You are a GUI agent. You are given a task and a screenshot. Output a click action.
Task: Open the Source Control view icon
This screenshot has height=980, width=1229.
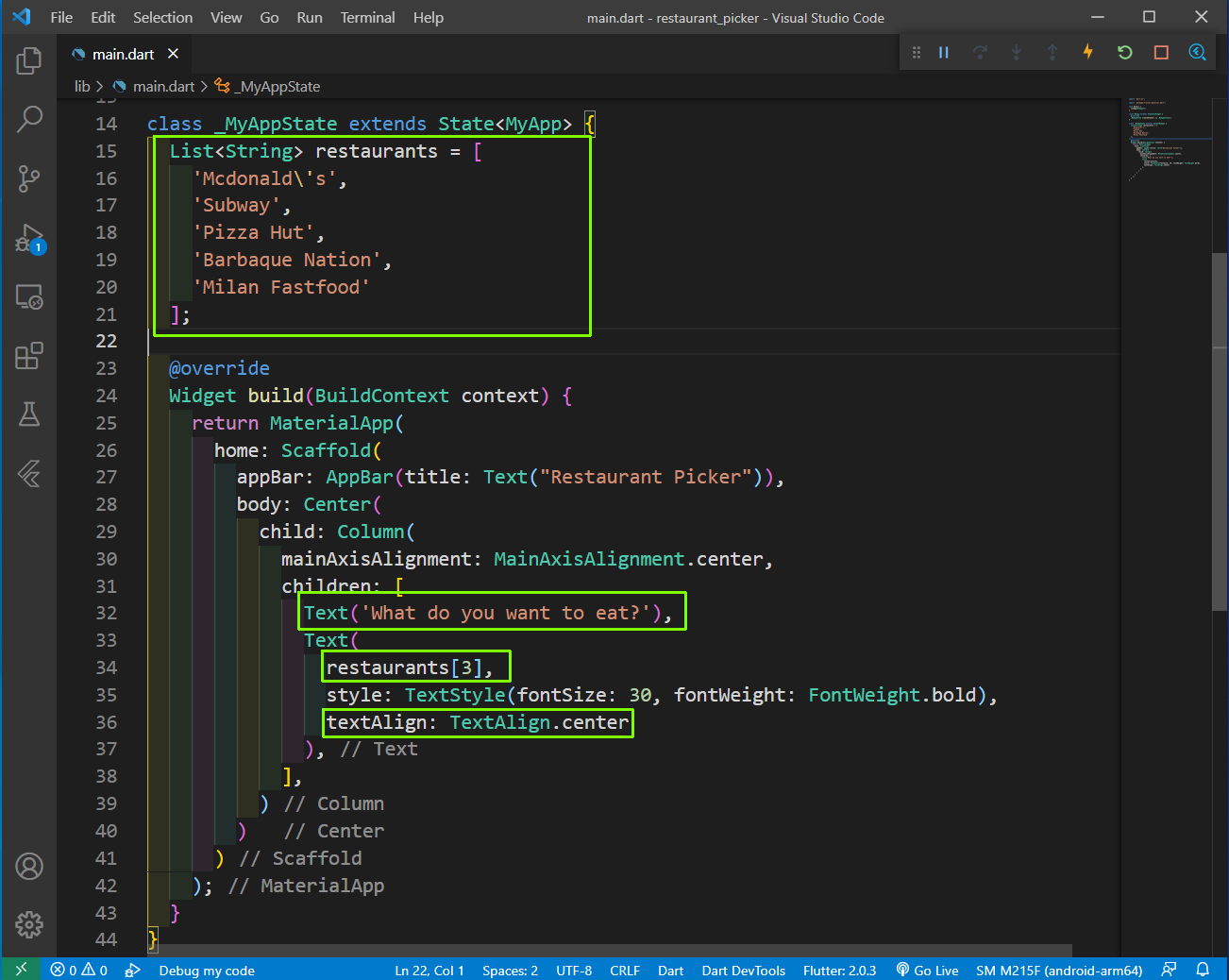[x=29, y=178]
